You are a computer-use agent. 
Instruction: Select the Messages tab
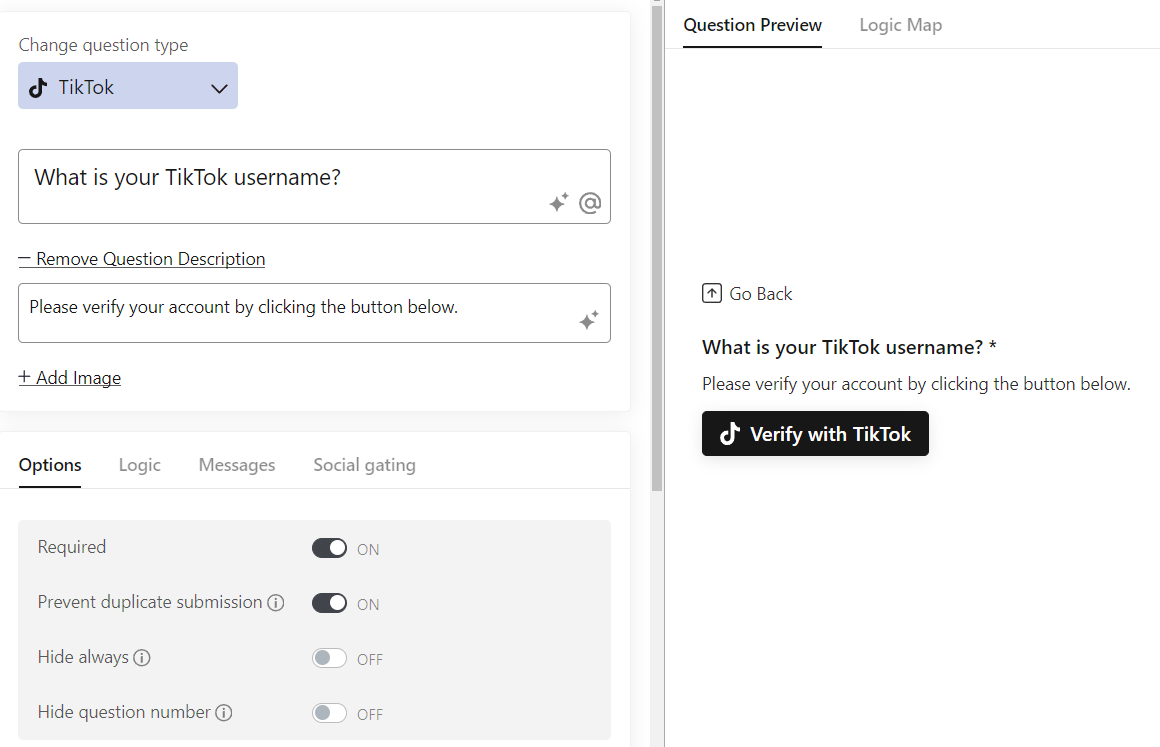(x=237, y=465)
